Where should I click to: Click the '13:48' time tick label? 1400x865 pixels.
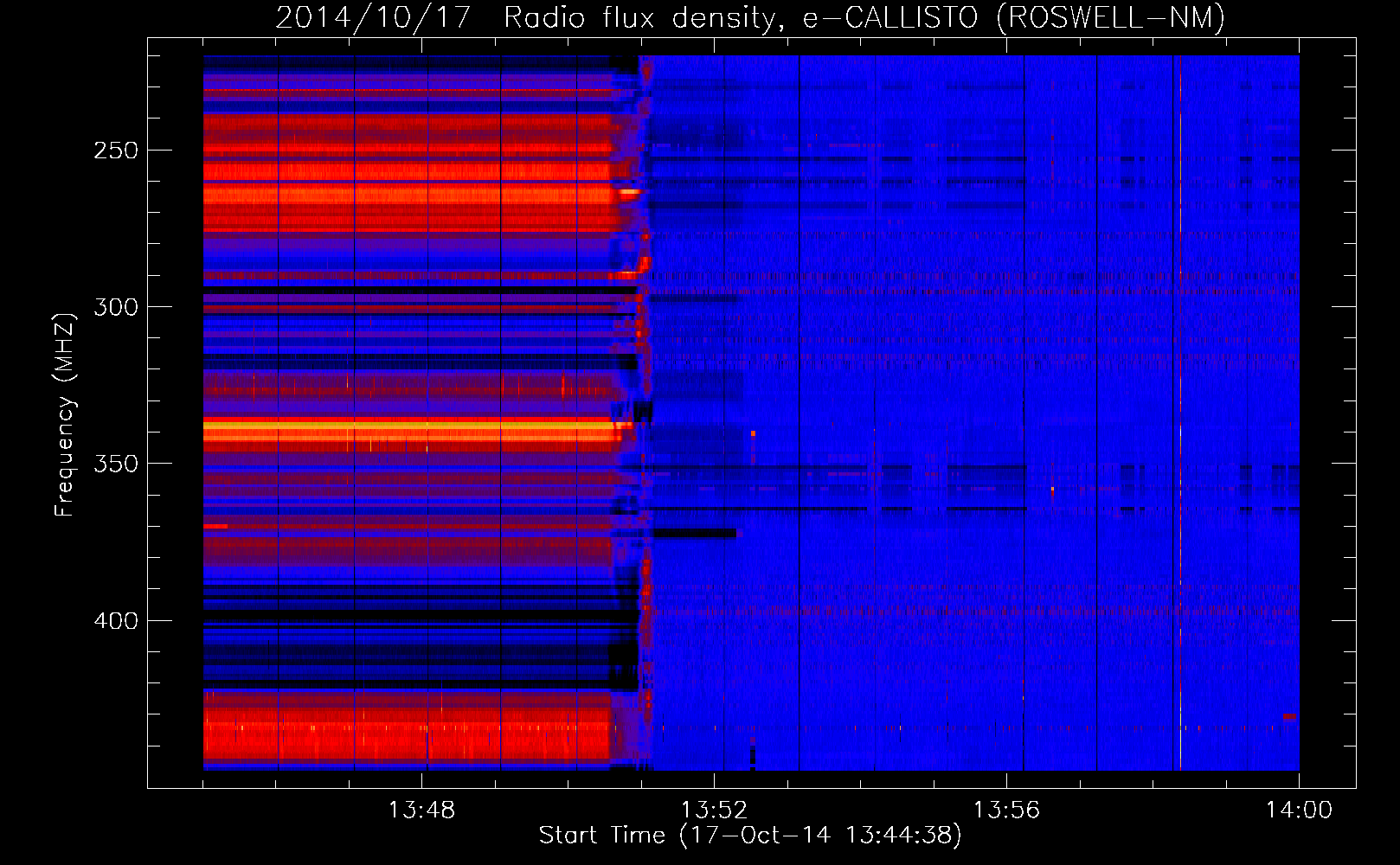[x=421, y=811]
